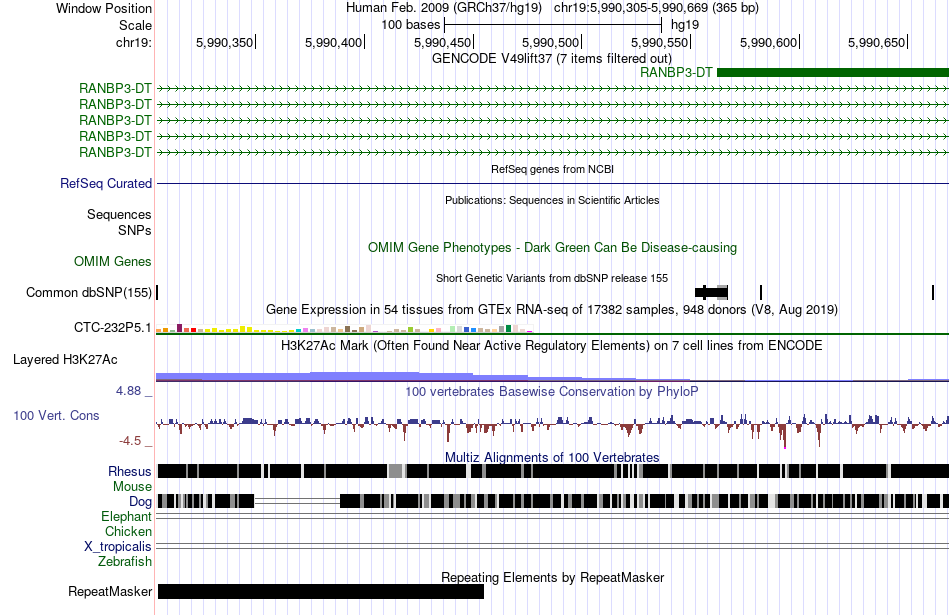The width and height of the screenshot is (950, 615).
Task: Click the 4.88 PhyloP upper scale value
Action: tap(128, 391)
